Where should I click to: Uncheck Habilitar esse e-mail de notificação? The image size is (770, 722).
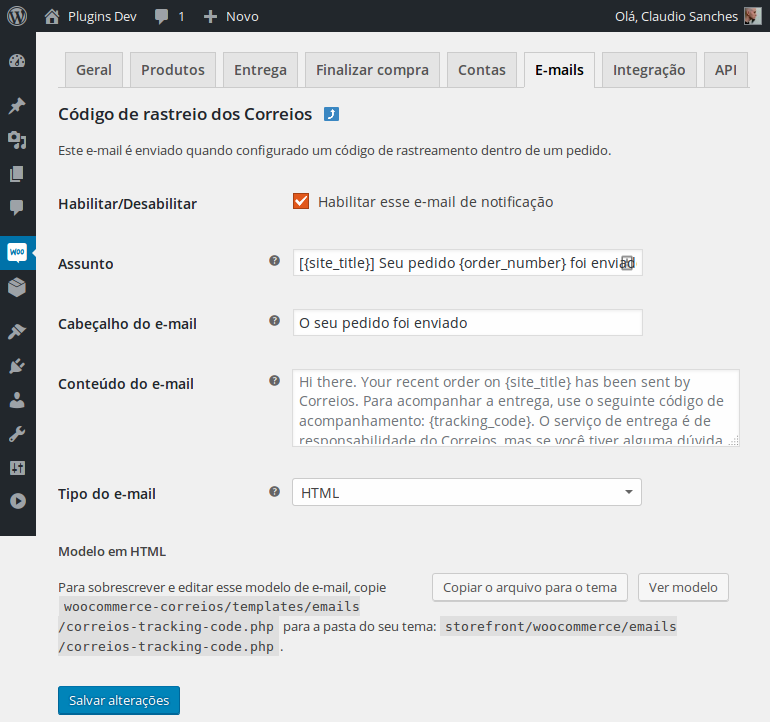(x=301, y=201)
